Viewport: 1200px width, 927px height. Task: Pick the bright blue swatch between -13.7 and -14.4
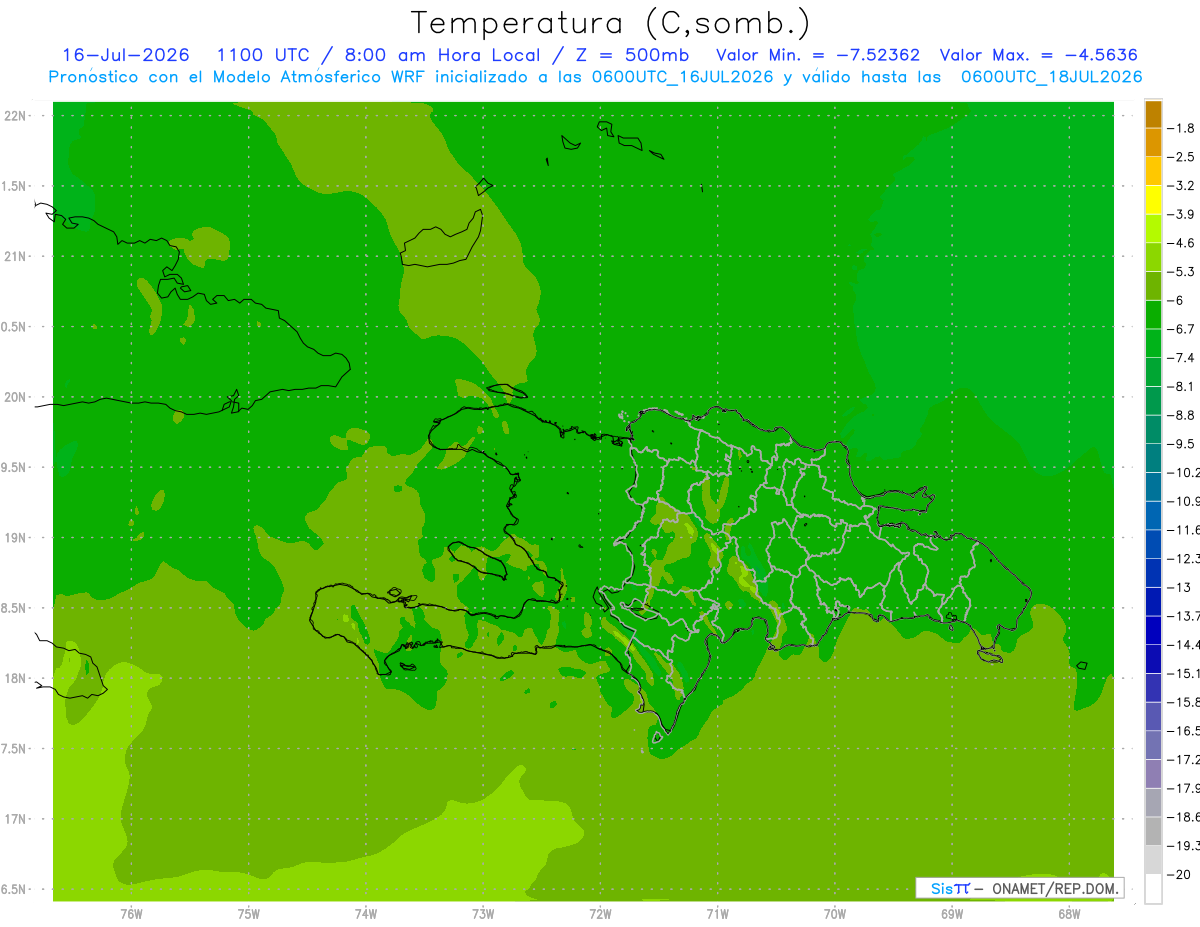click(x=1153, y=629)
